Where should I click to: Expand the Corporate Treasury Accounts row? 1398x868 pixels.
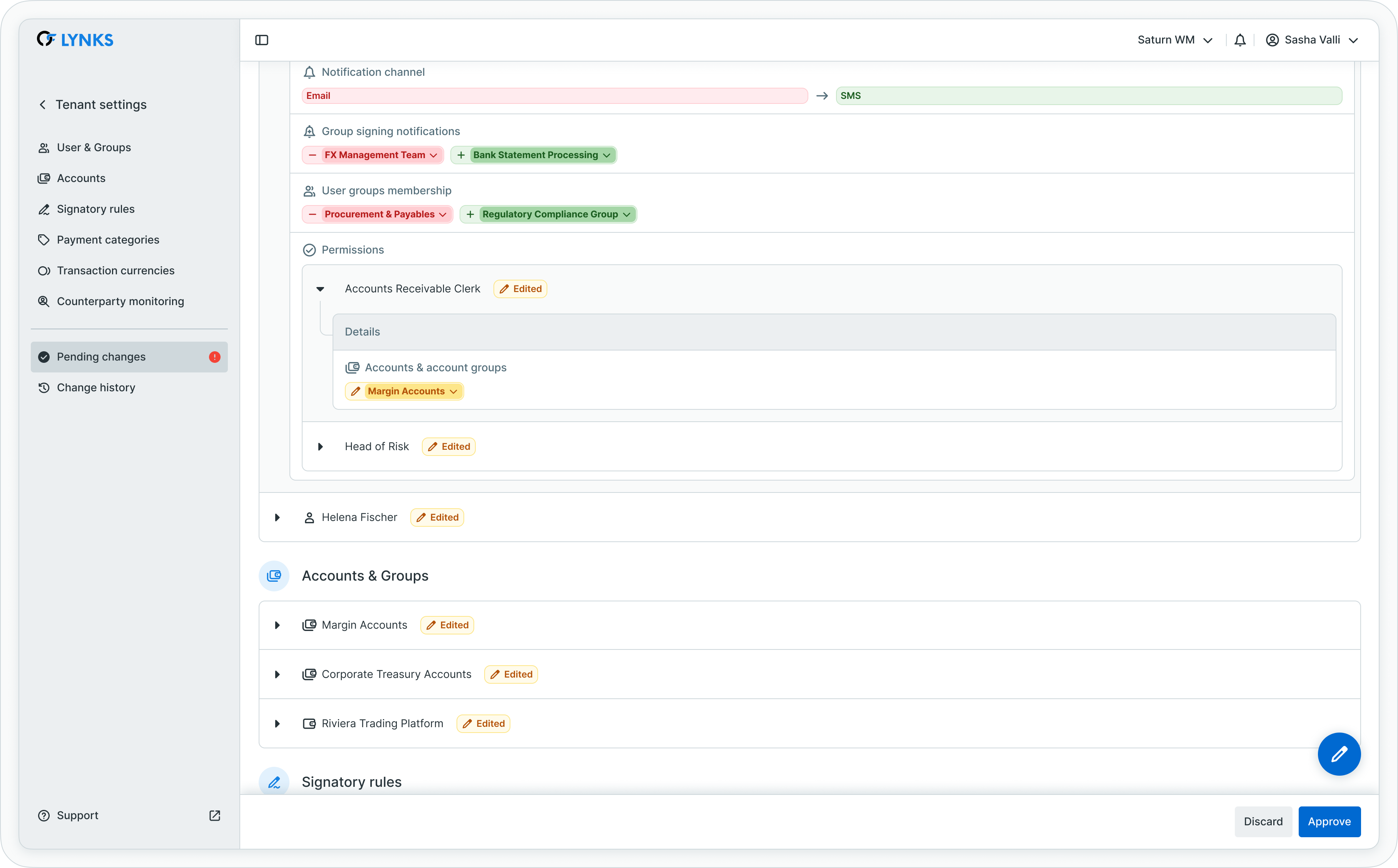pos(277,674)
